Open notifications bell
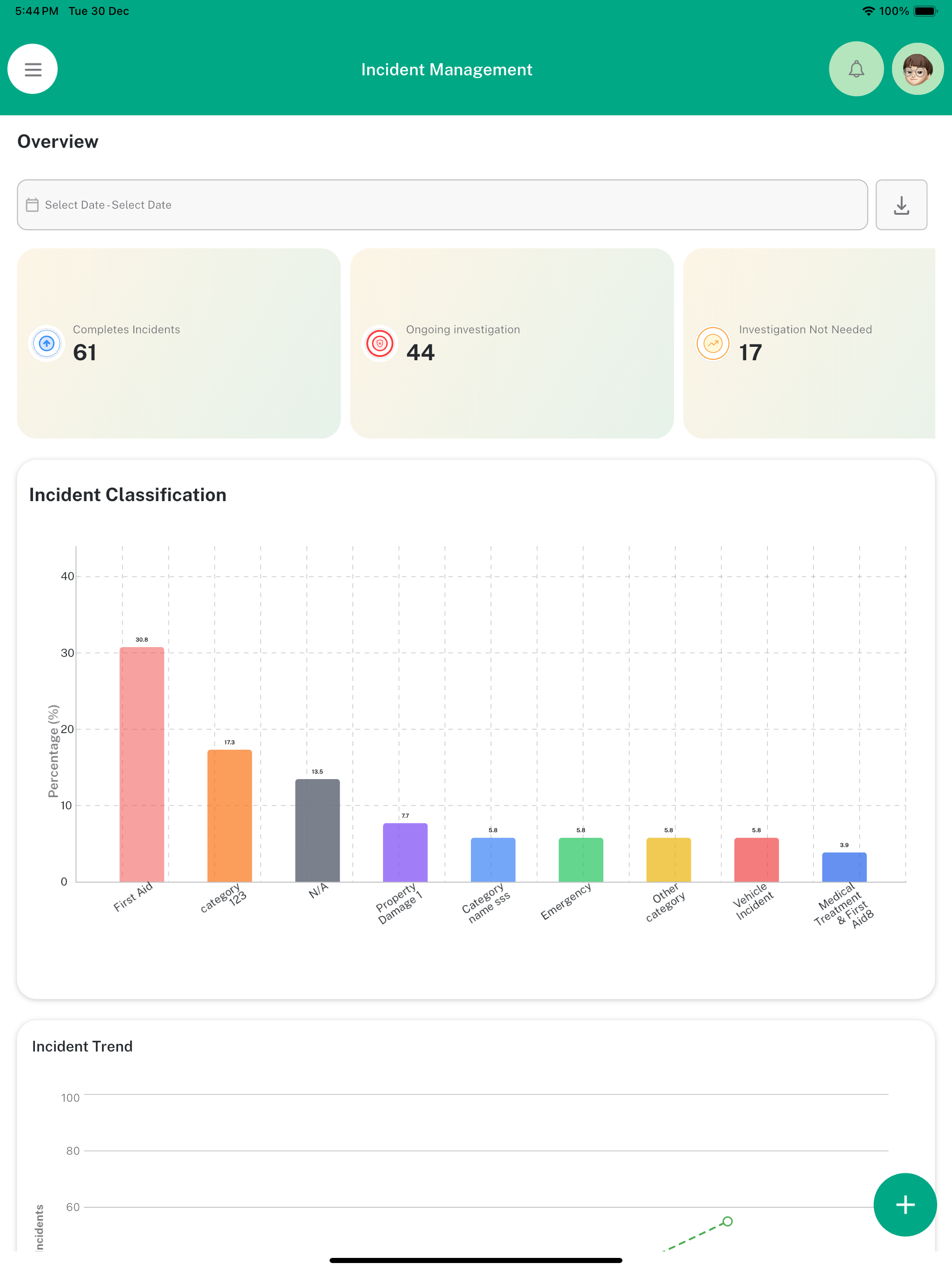Viewport: 952px width, 1270px height. point(856,69)
